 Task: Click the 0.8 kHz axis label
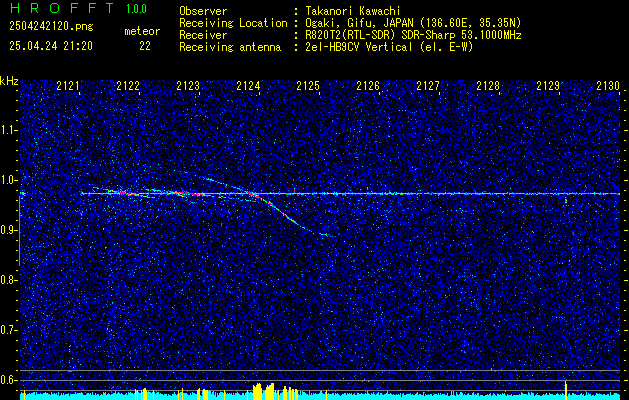click(x=9, y=280)
